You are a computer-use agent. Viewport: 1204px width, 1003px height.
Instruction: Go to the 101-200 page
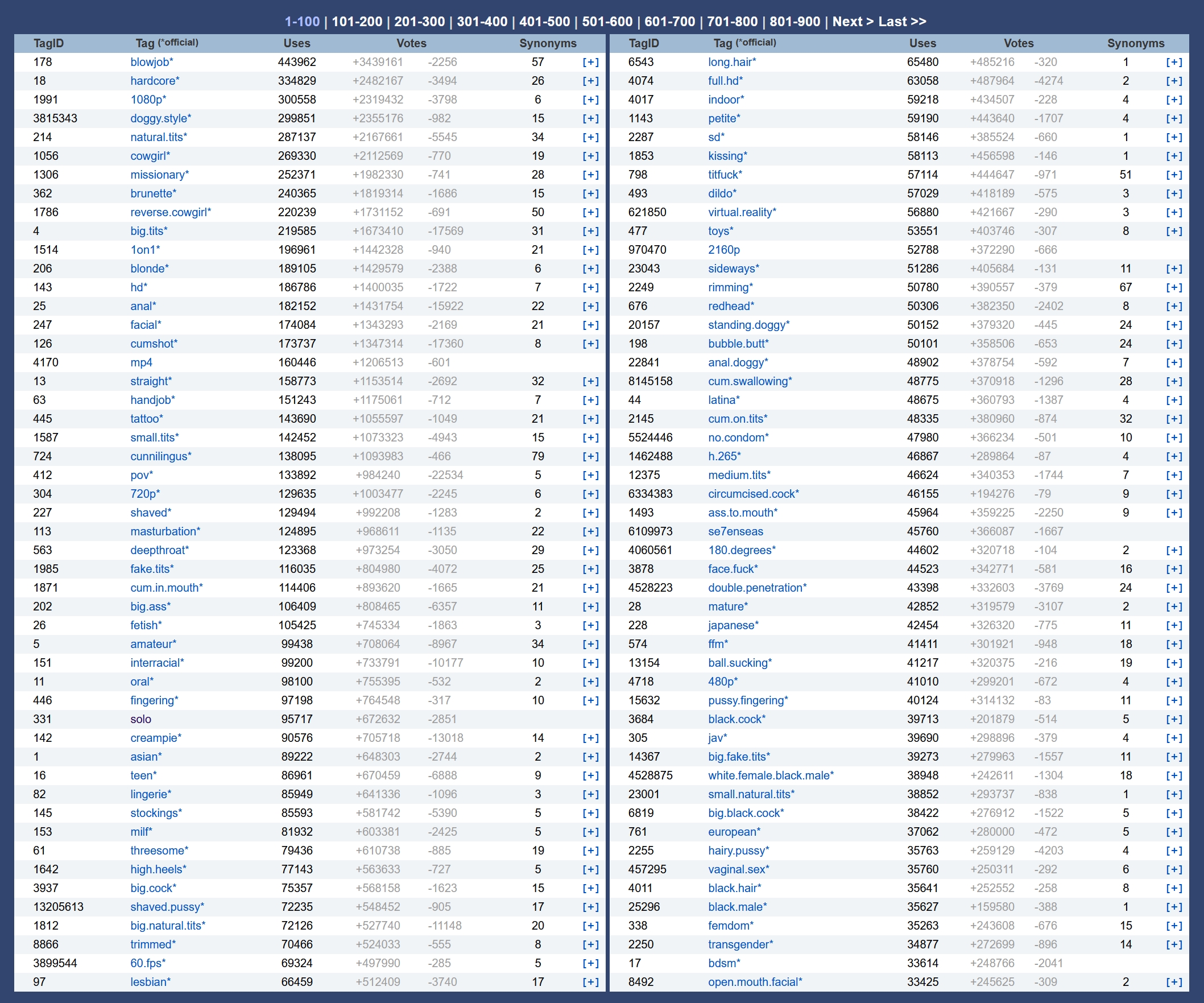357,22
